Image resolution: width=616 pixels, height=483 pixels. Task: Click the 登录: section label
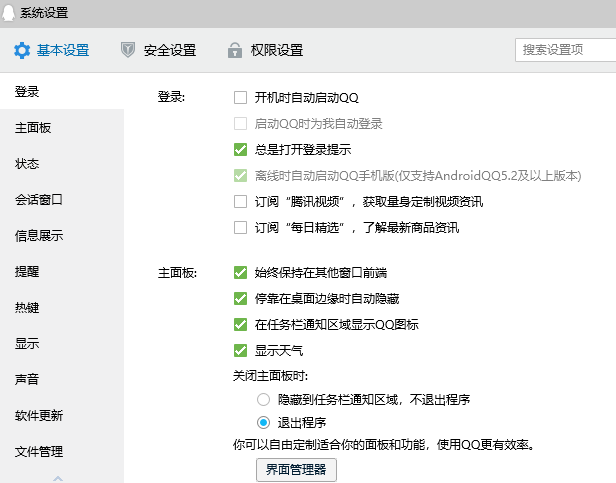click(171, 97)
